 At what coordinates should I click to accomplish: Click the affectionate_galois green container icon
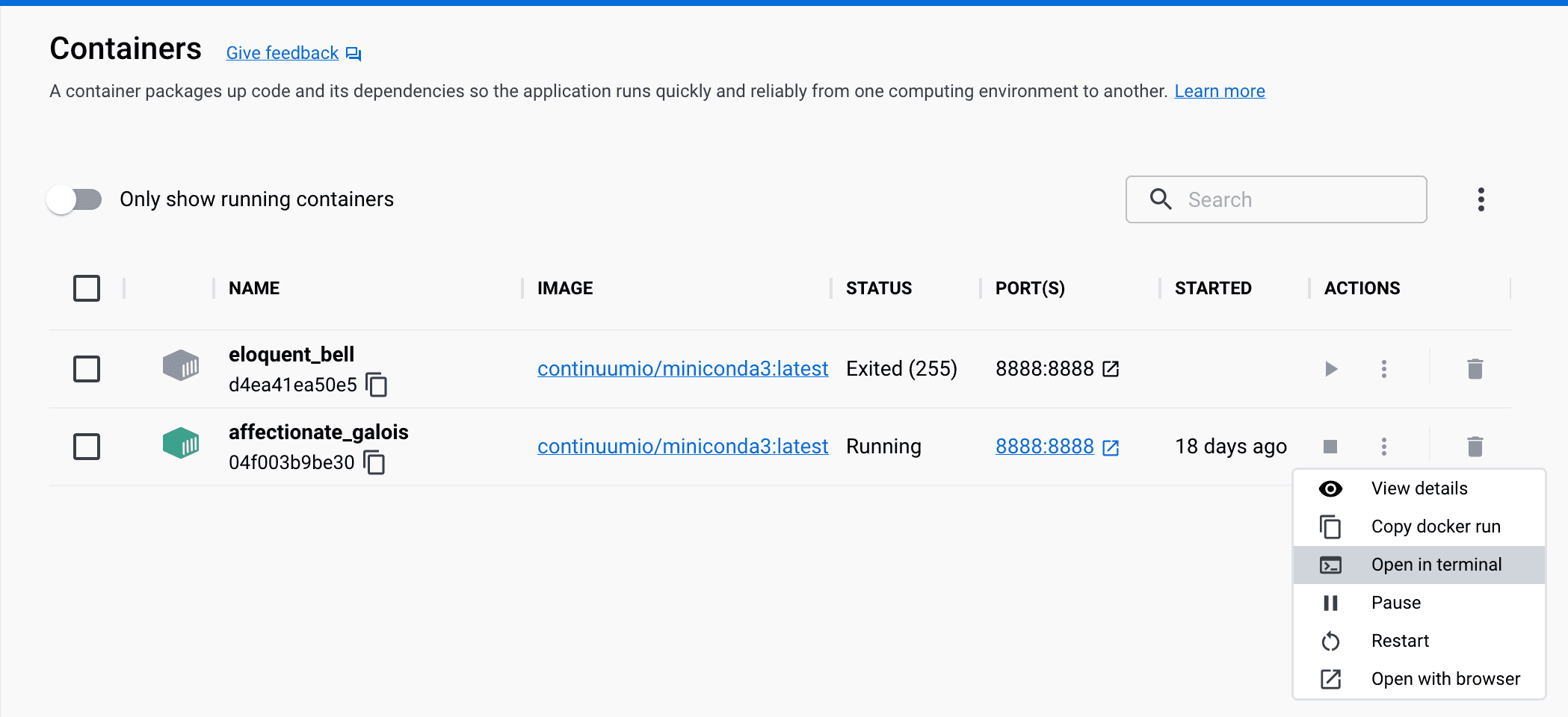[x=181, y=444]
